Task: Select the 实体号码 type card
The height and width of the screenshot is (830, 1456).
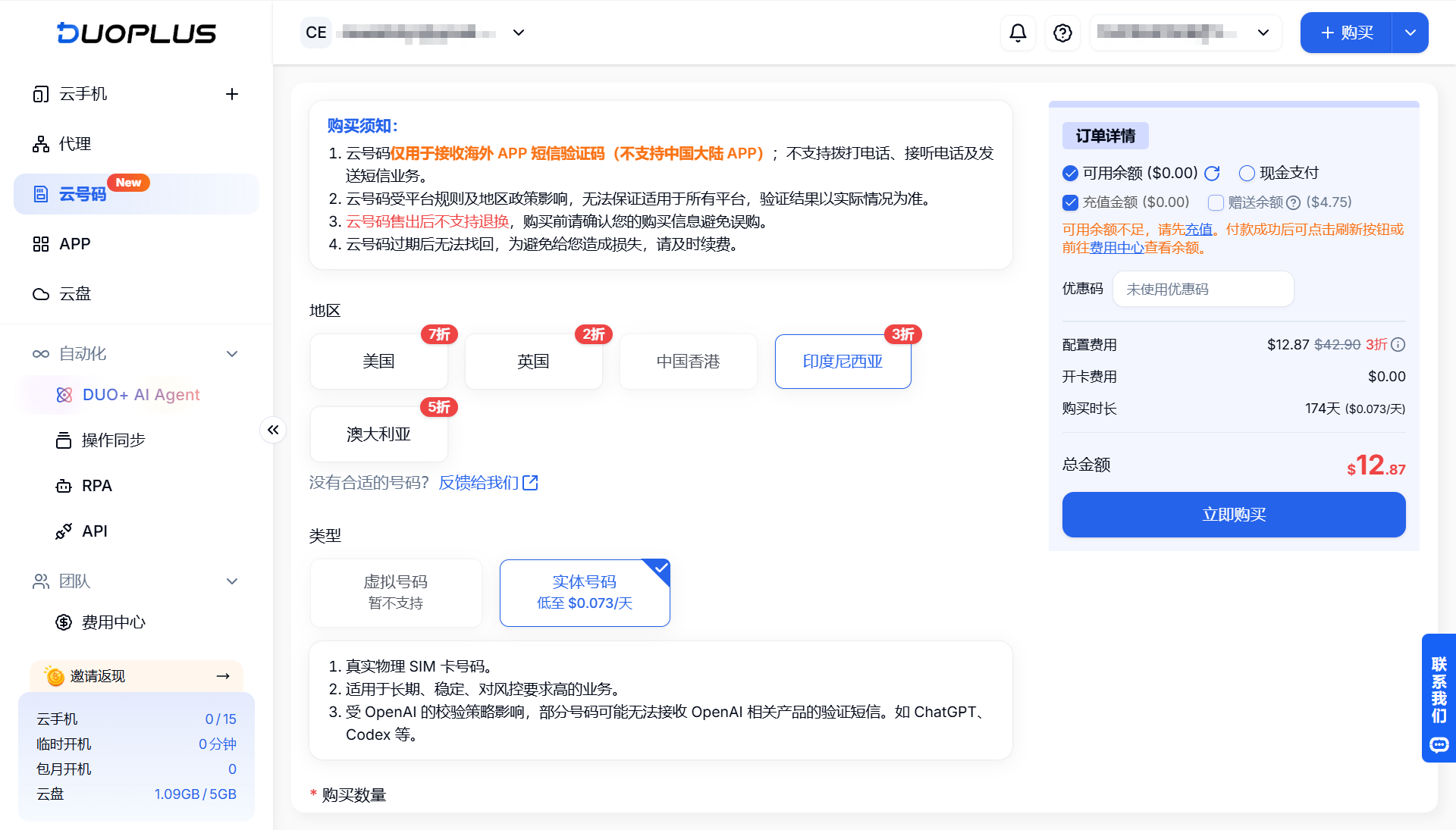Action: [x=585, y=593]
